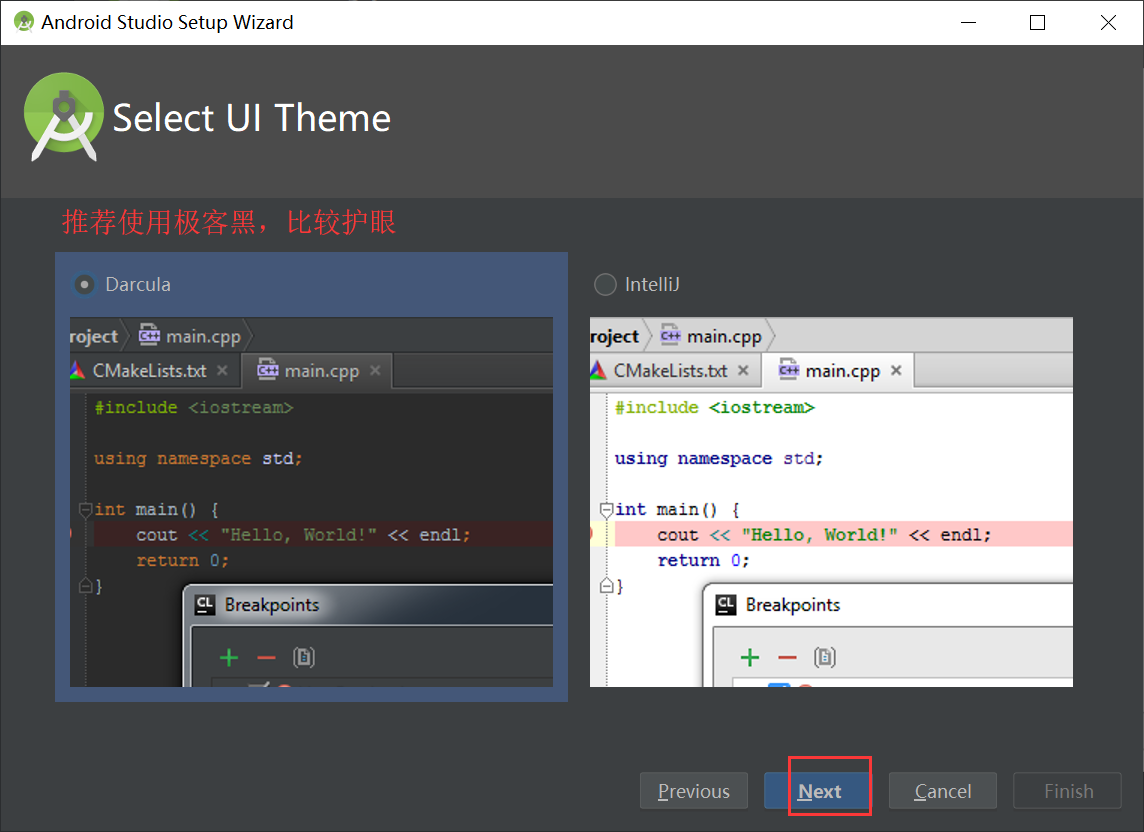Click the 'Darcula' label text

click(x=138, y=284)
